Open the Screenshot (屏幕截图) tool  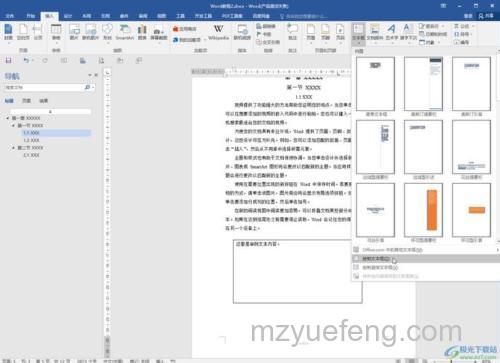coord(159,33)
